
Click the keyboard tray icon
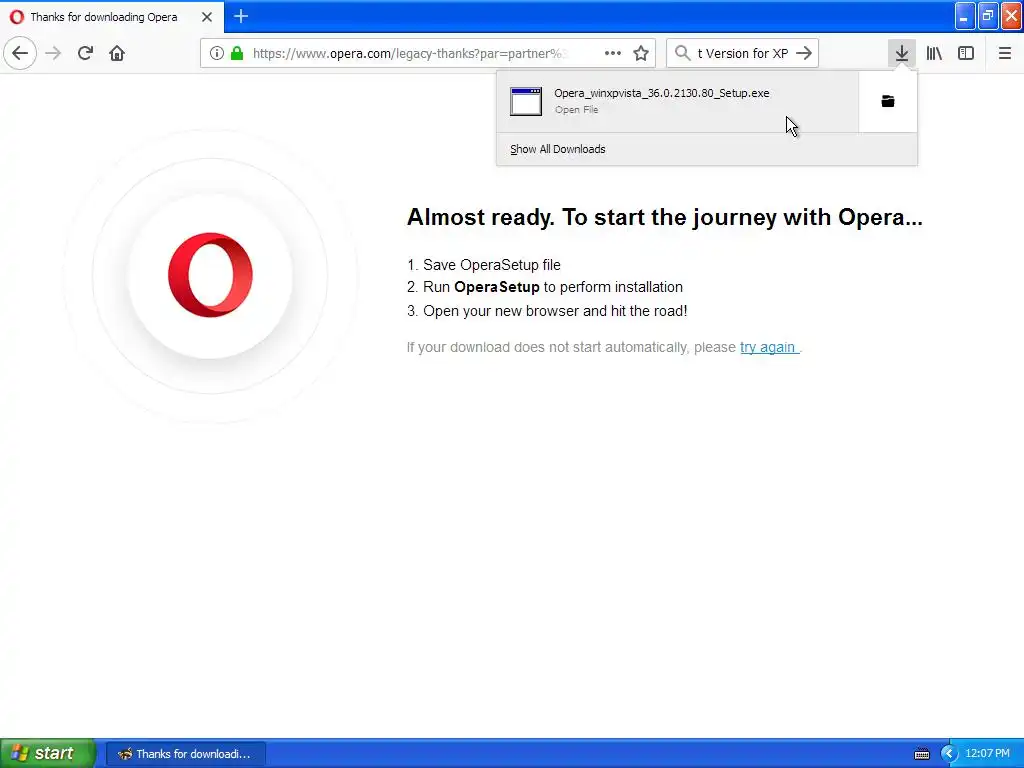coord(921,754)
